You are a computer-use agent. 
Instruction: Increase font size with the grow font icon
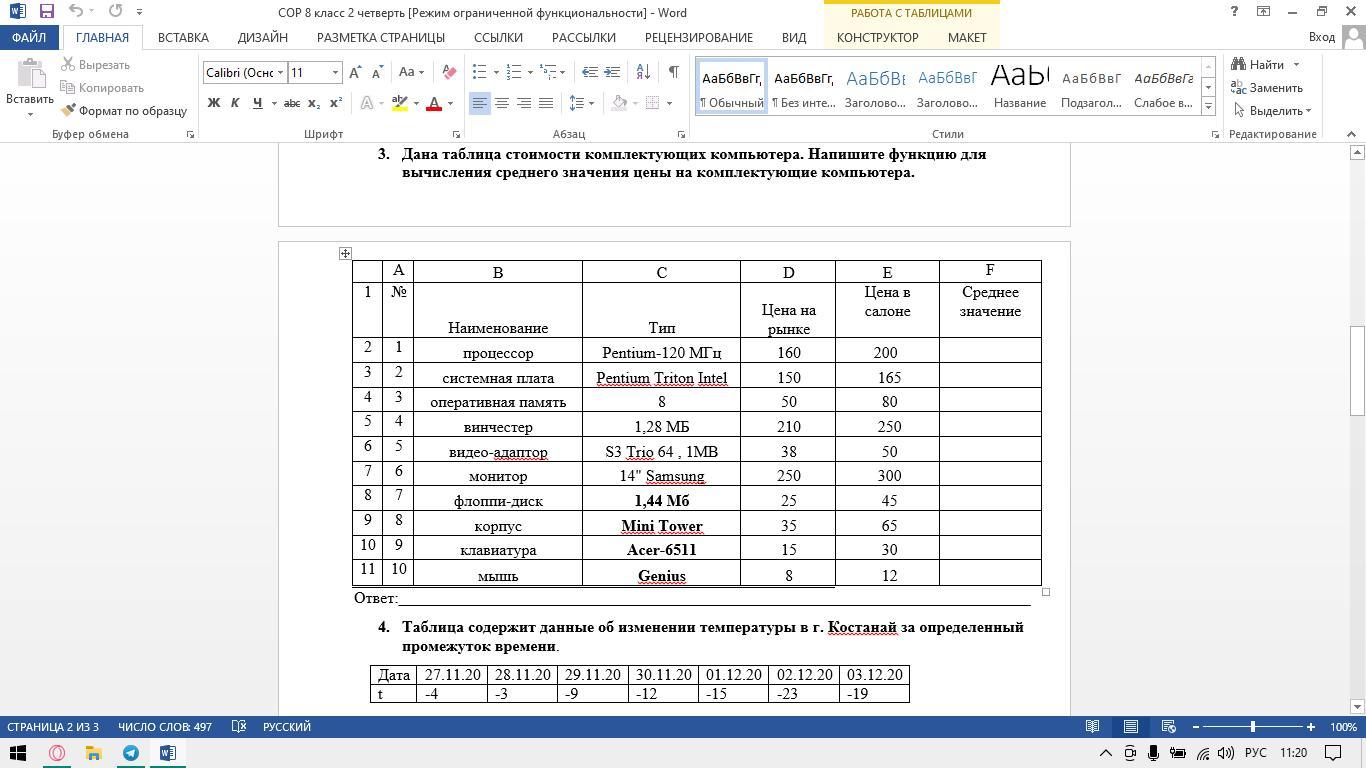pos(355,72)
